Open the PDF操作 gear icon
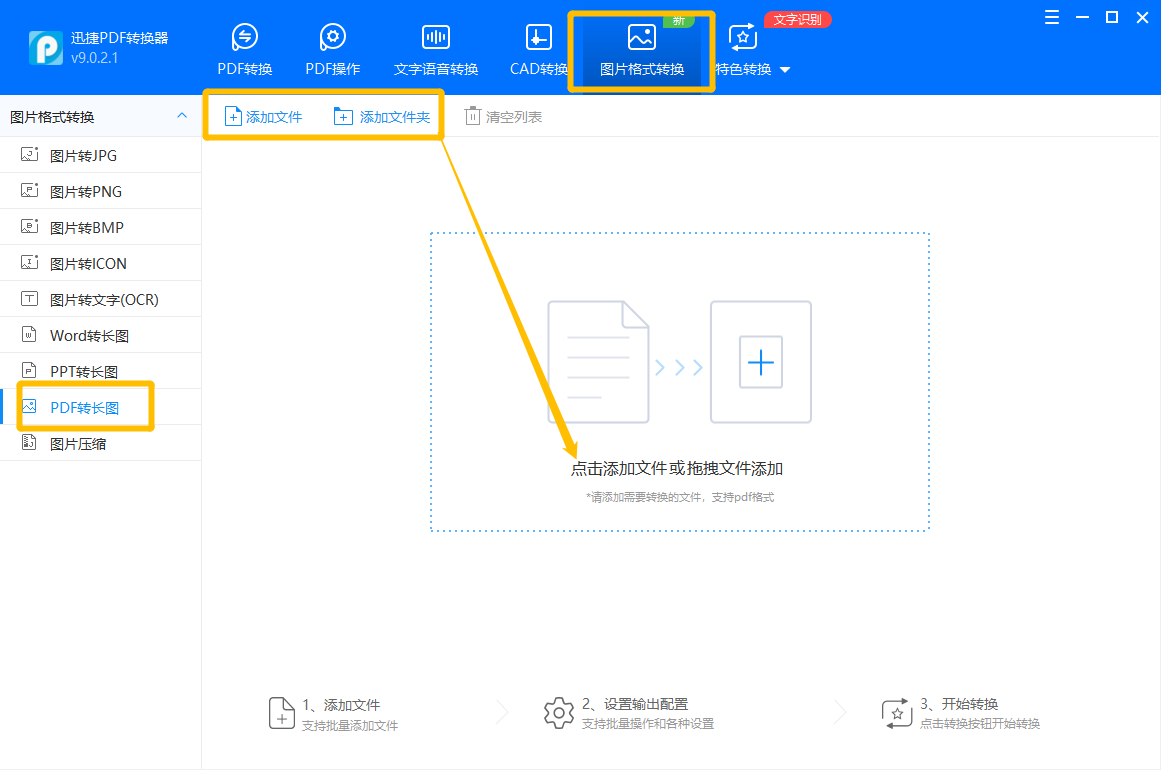The width and height of the screenshot is (1161, 770). tap(332, 36)
